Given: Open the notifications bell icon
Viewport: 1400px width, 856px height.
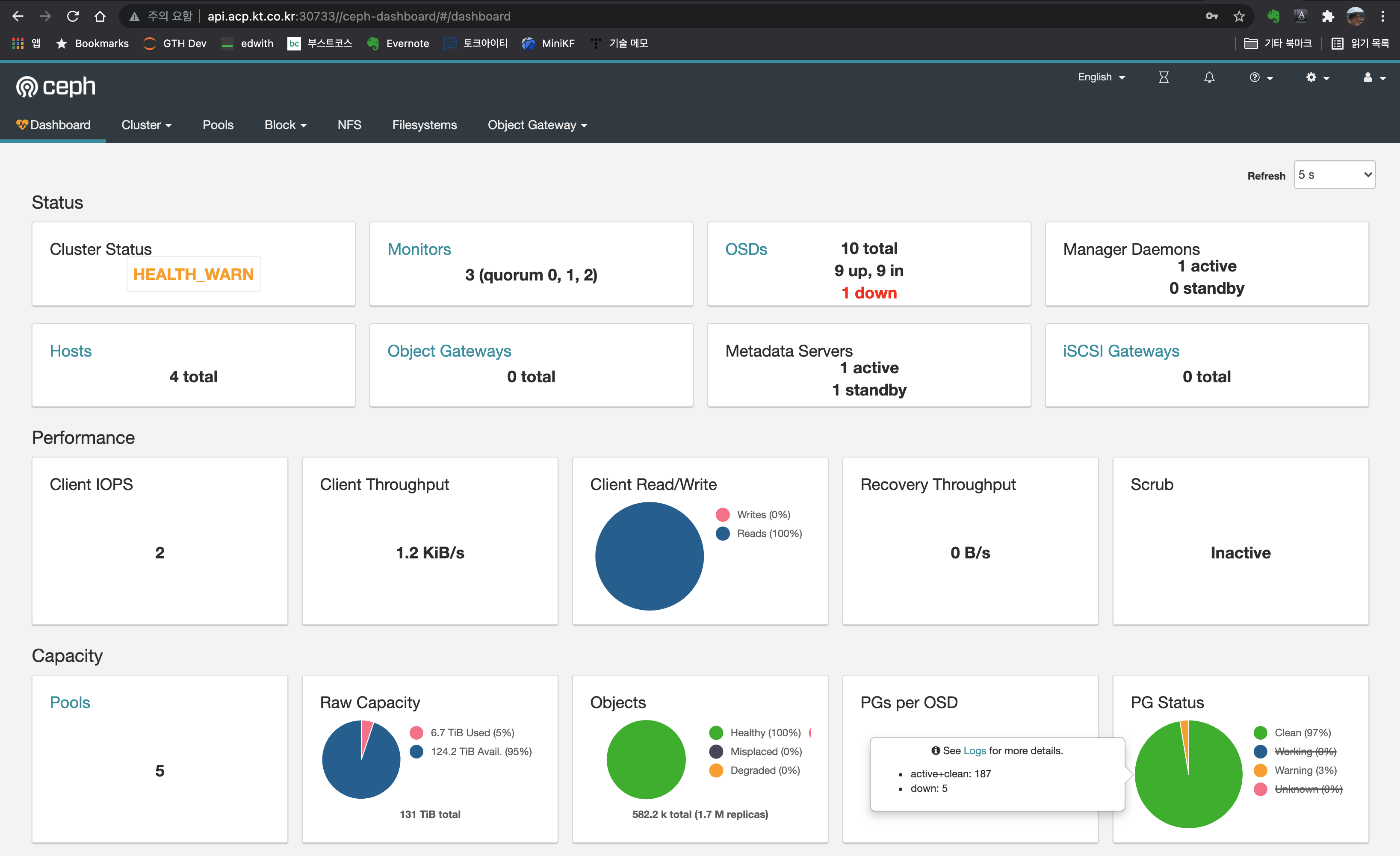Looking at the screenshot, I should click(x=1209, y=77).
